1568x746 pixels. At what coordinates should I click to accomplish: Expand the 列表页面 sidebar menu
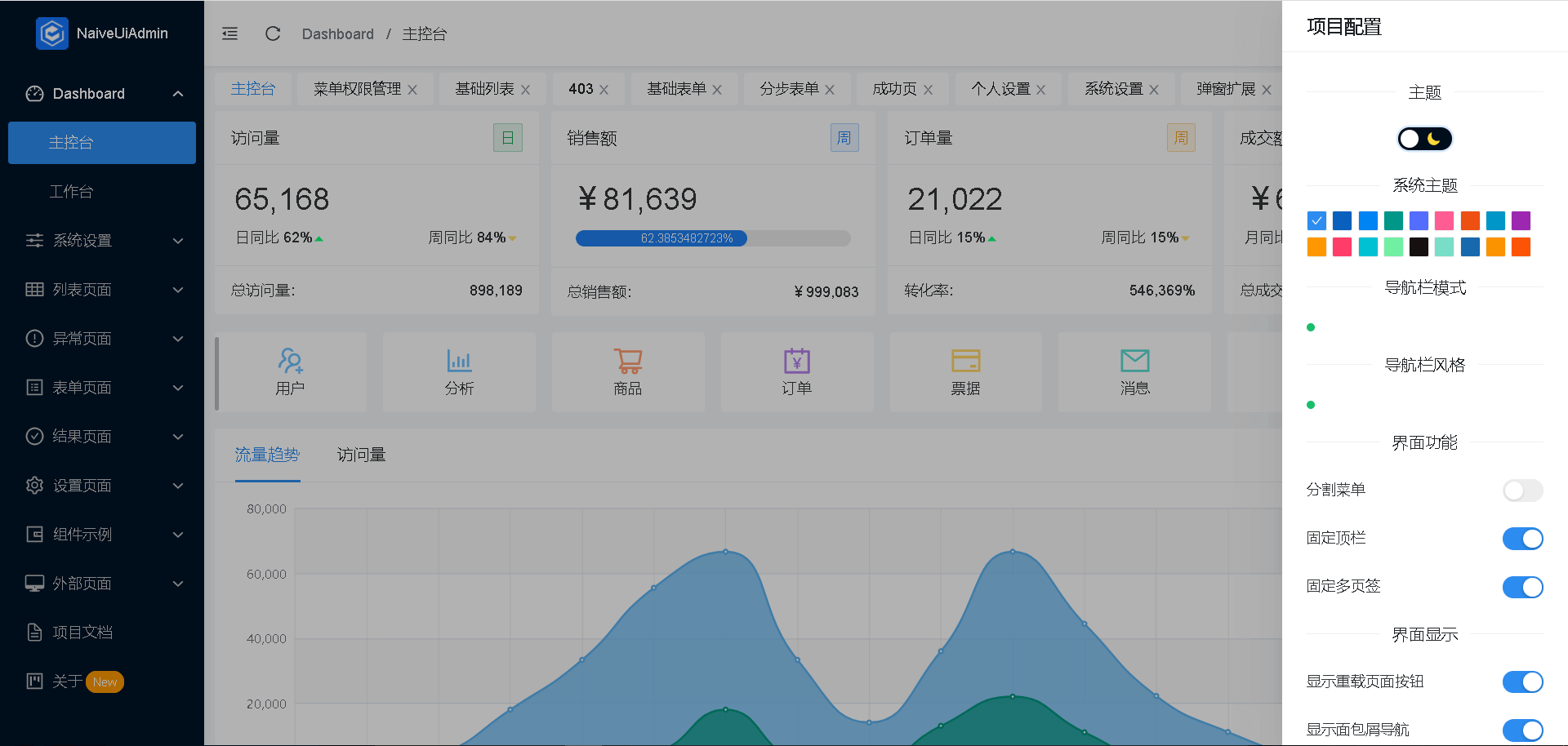pos(102,290)
